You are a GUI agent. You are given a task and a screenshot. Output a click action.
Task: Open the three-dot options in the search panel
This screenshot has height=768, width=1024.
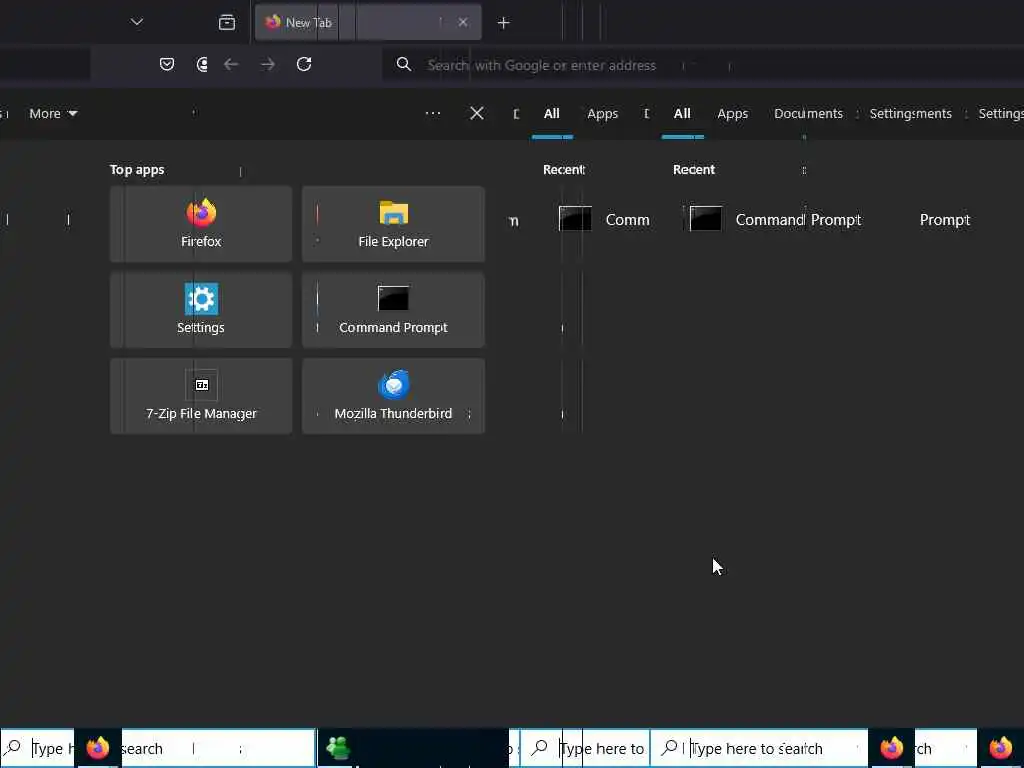click(433, 113)
